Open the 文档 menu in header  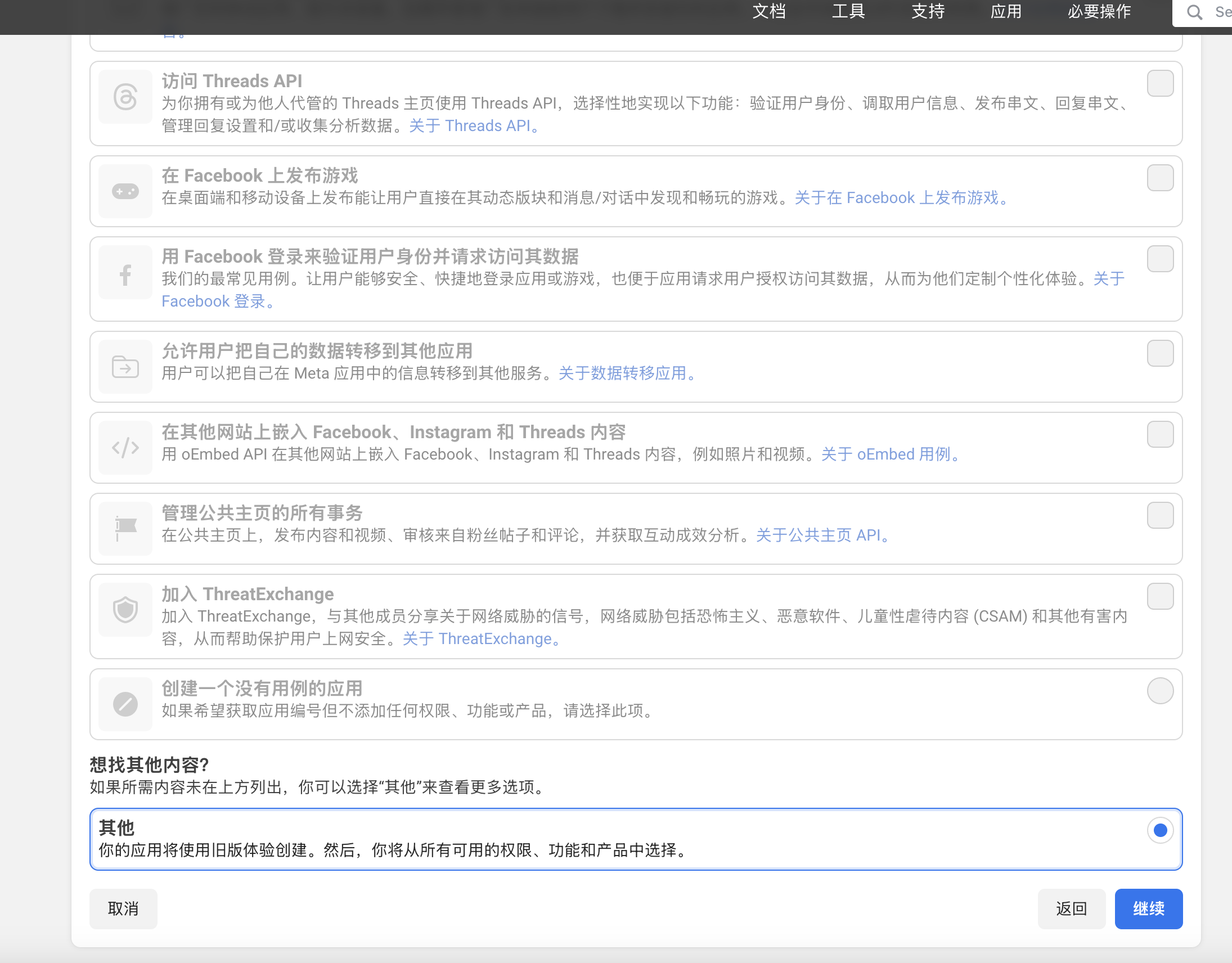click(769, 11)
